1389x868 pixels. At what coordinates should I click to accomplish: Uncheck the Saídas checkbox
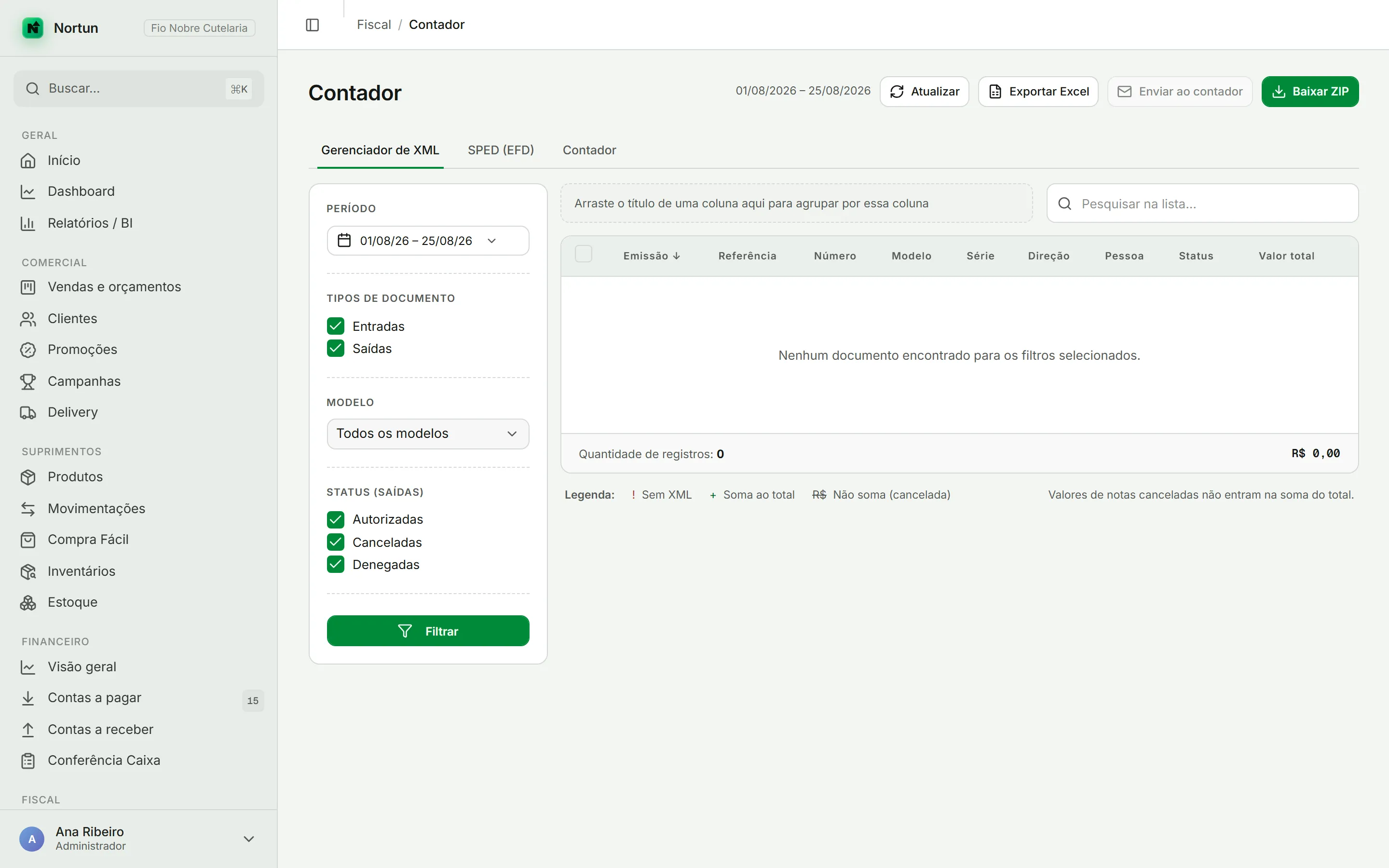[336, 349]
